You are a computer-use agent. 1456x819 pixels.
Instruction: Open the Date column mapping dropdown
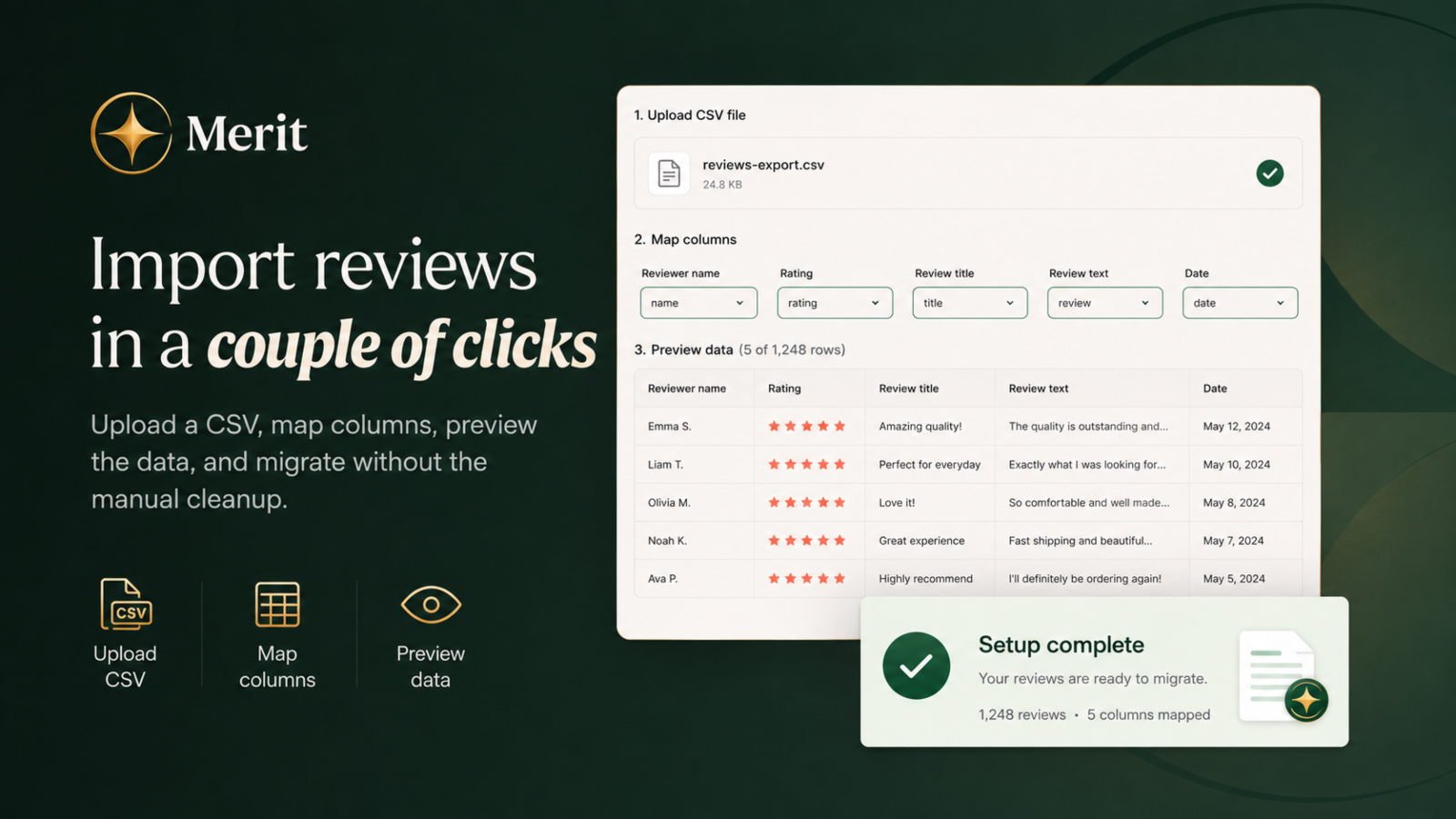pos(1240,303)
